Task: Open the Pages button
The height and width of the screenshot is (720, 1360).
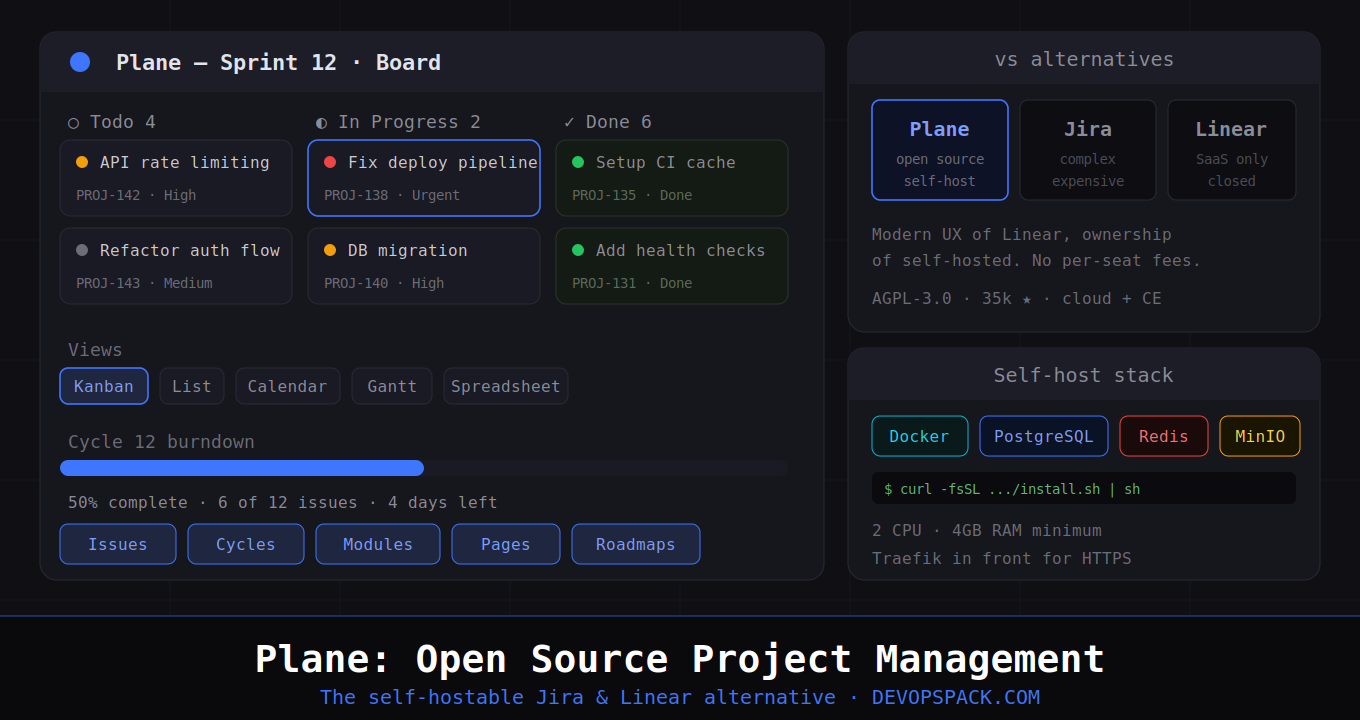Action: click(506, 544)
